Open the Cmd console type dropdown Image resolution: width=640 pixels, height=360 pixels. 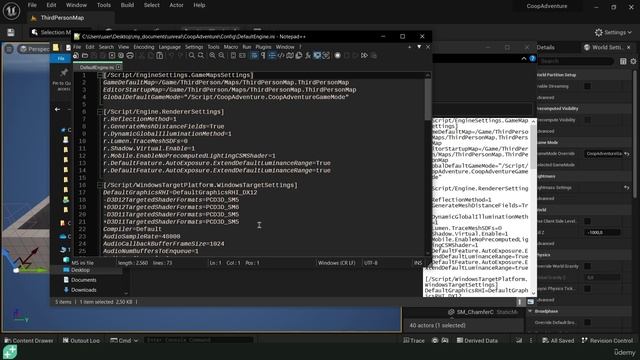tap(124, 340)
